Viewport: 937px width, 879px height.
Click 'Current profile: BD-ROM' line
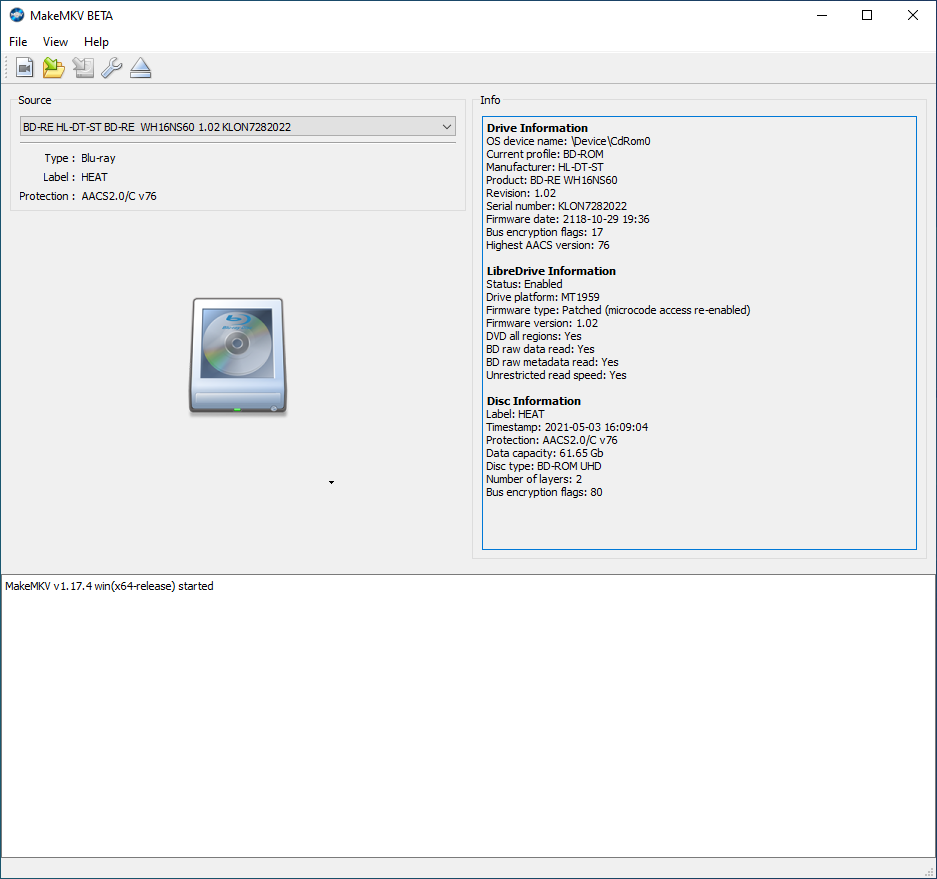coord(545,154)
